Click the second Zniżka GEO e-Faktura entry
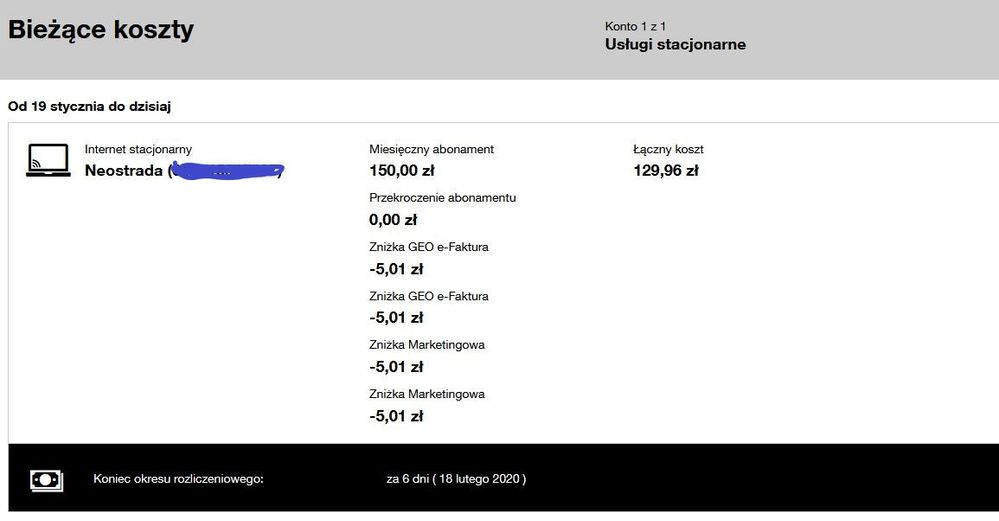The height and width of the screenshot is (521, 999). click(x=428, y=296)
